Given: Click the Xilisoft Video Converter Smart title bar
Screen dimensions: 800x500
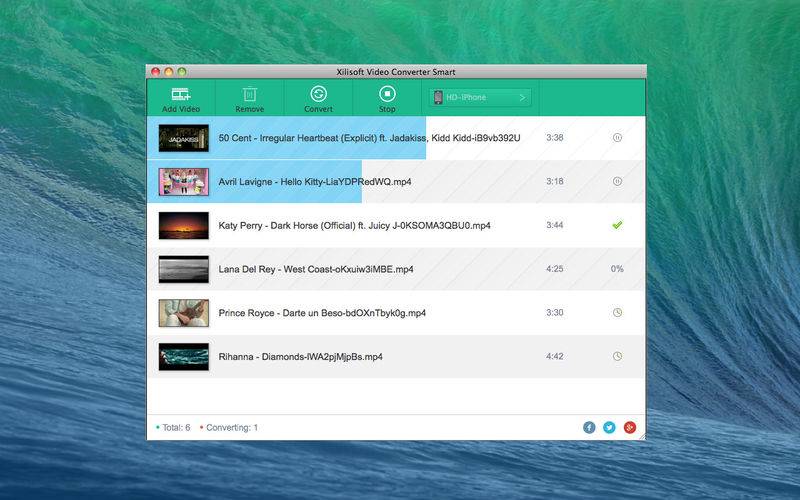Looking at the screenshot, I should coord(396,72).
